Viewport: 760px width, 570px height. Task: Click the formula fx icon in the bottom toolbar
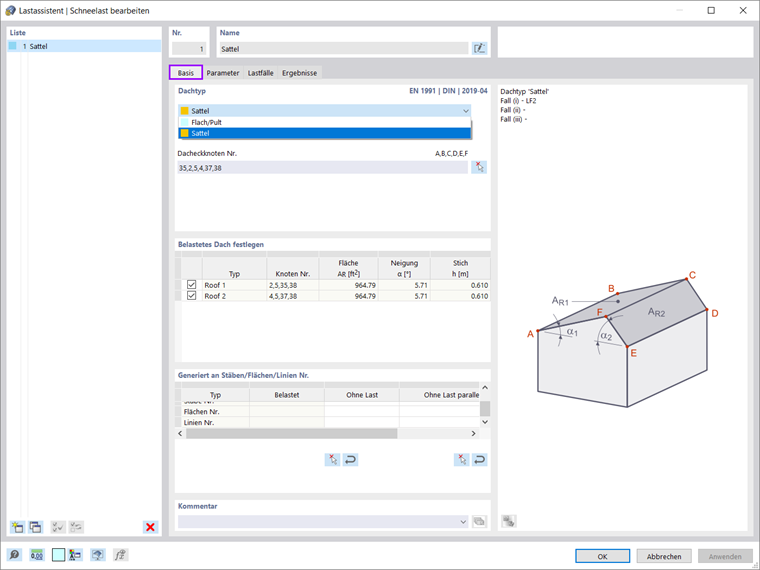coord(120,555)
